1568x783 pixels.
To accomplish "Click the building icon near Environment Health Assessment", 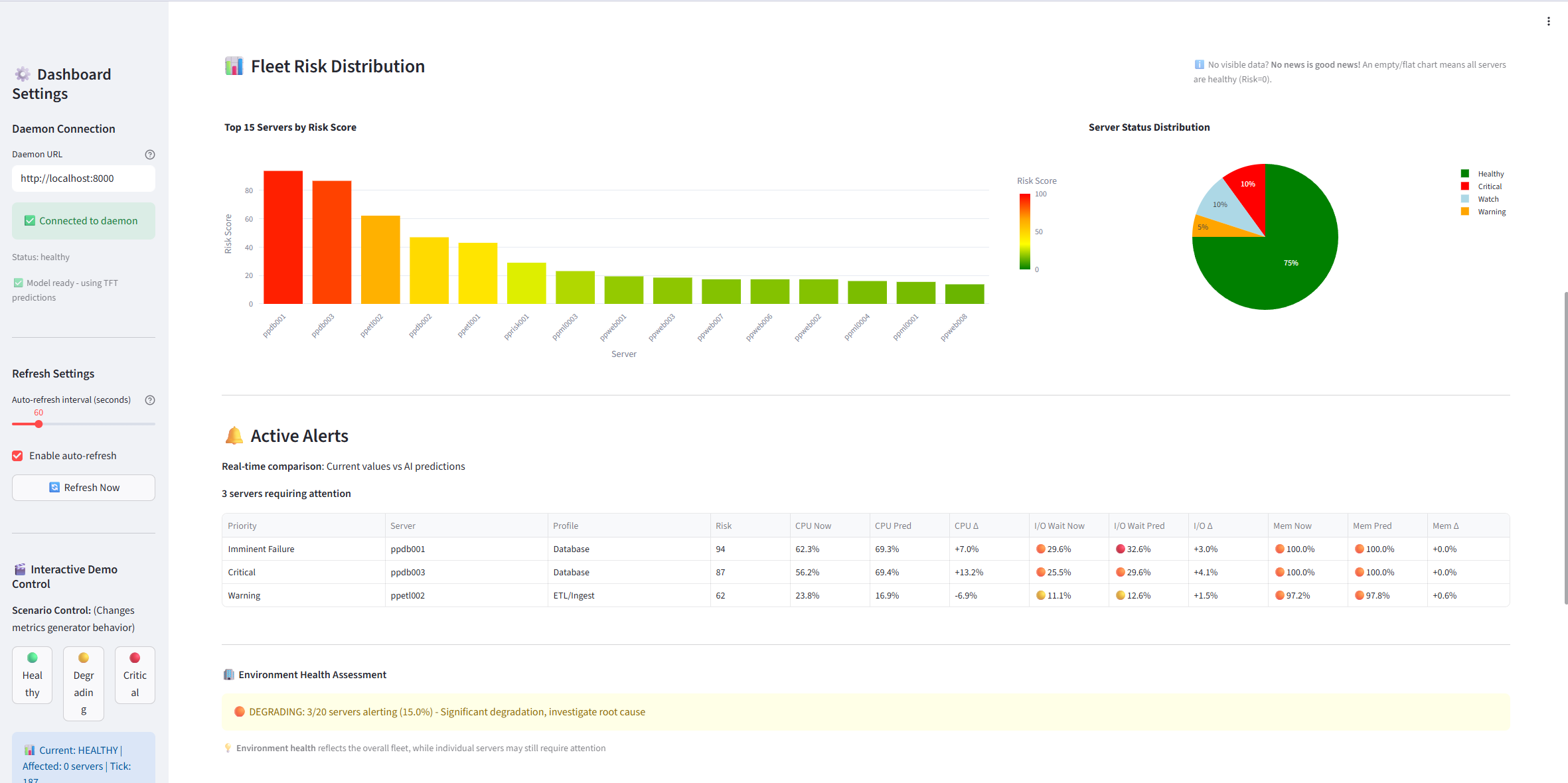I will click(228, 674).
